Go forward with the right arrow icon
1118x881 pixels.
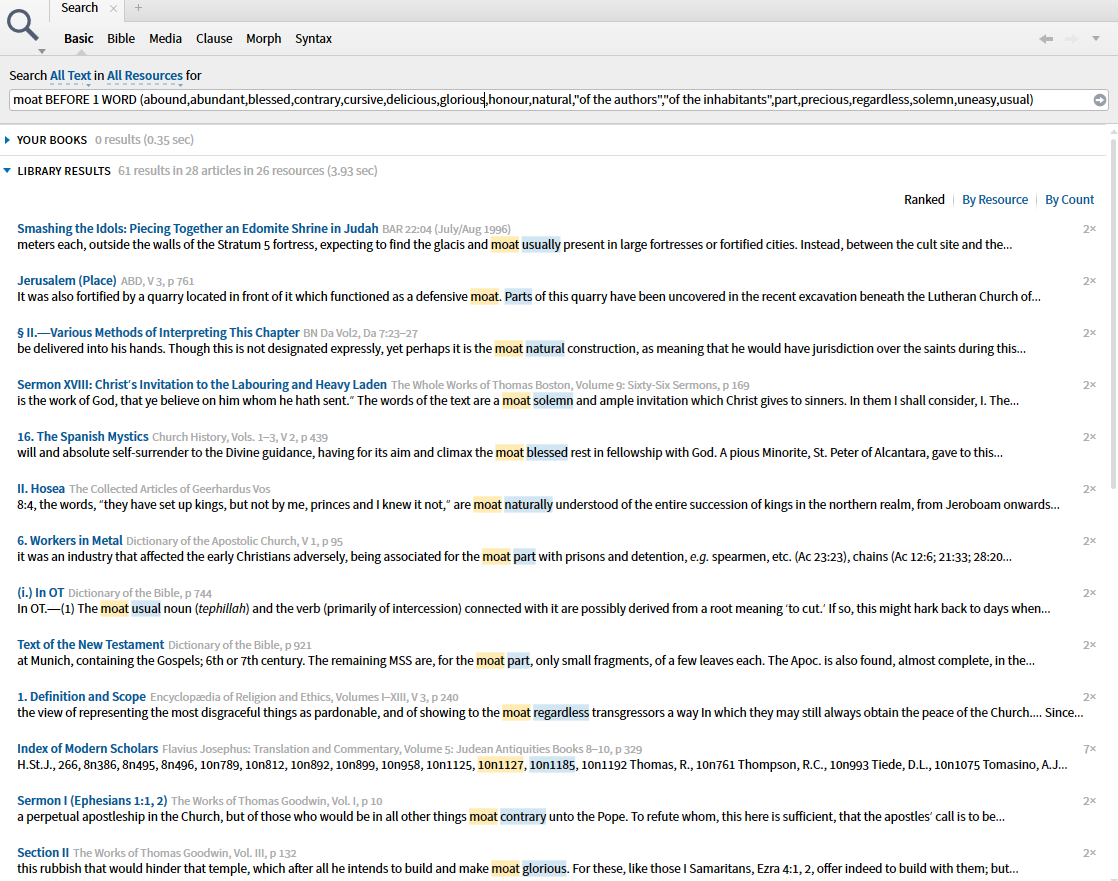1071,38
